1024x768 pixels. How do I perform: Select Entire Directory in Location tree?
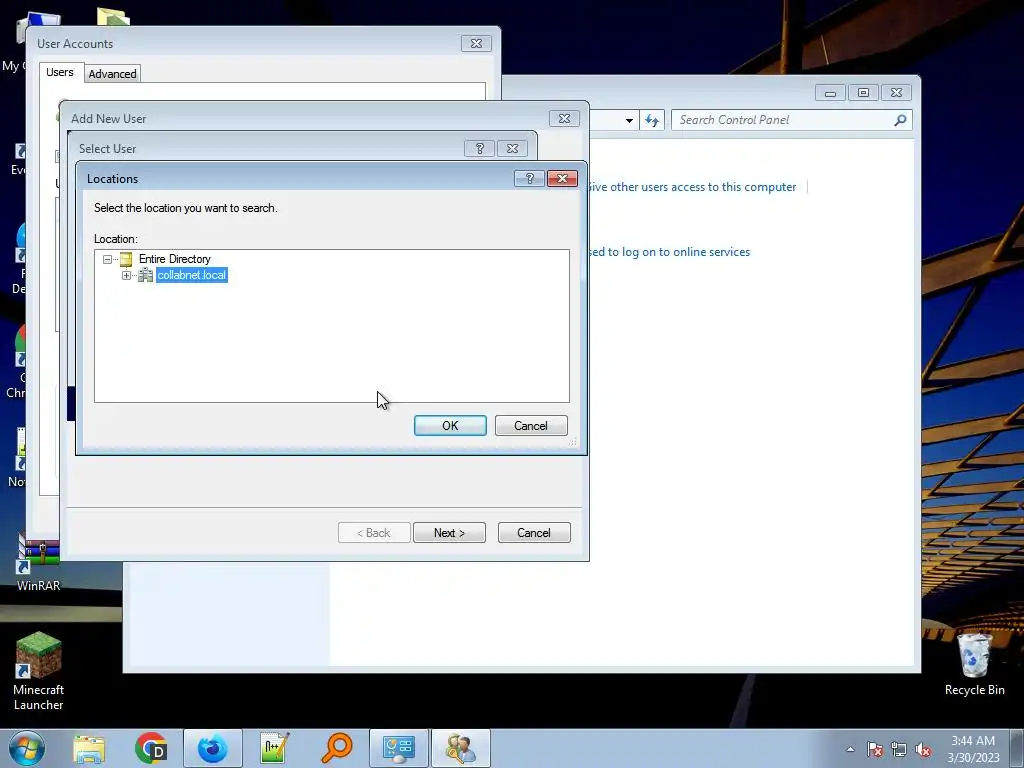(174, 259)
